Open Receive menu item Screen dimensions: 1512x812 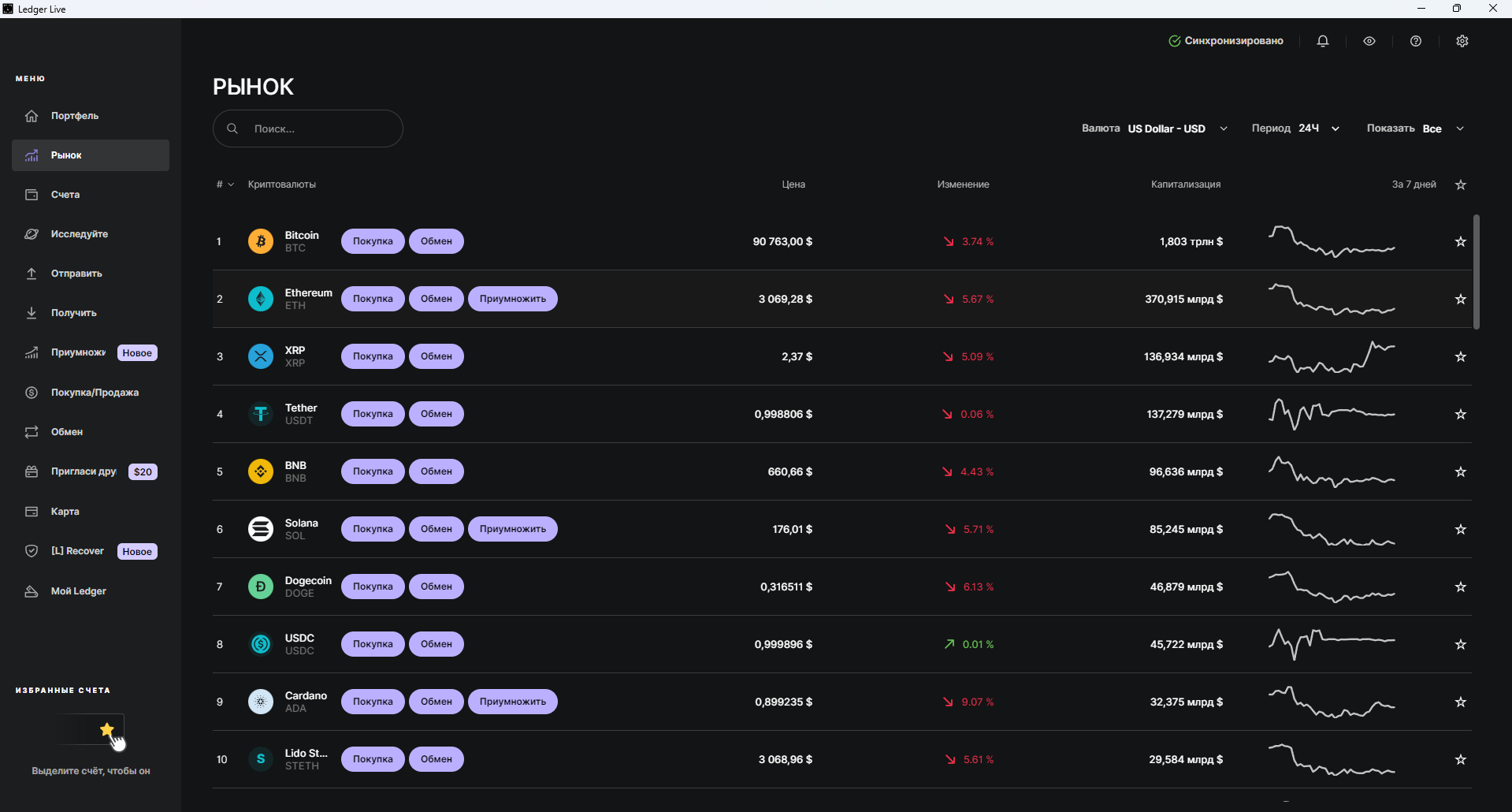click(91, 313)
